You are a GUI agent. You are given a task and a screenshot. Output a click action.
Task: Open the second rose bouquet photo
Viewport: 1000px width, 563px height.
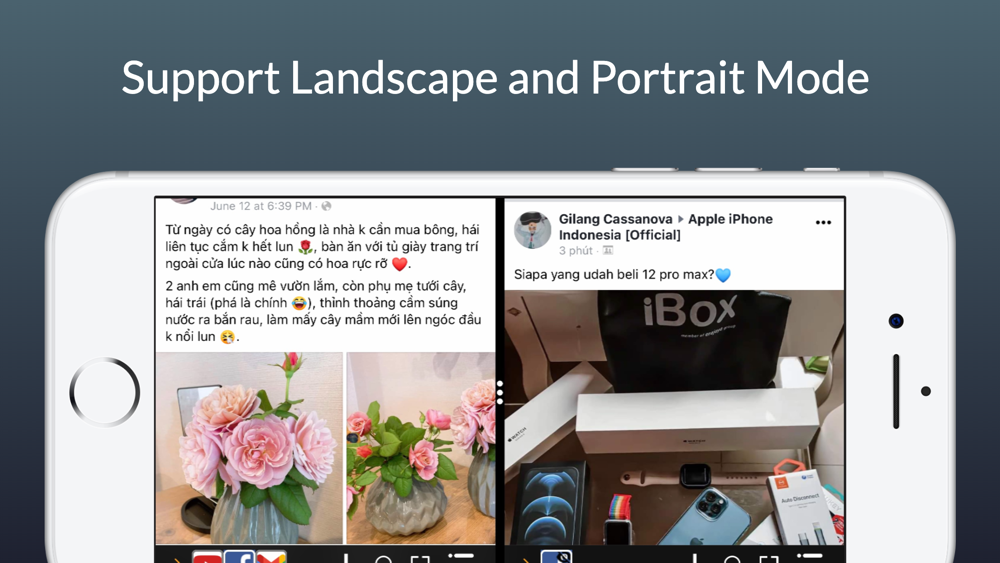coord(421,448)
